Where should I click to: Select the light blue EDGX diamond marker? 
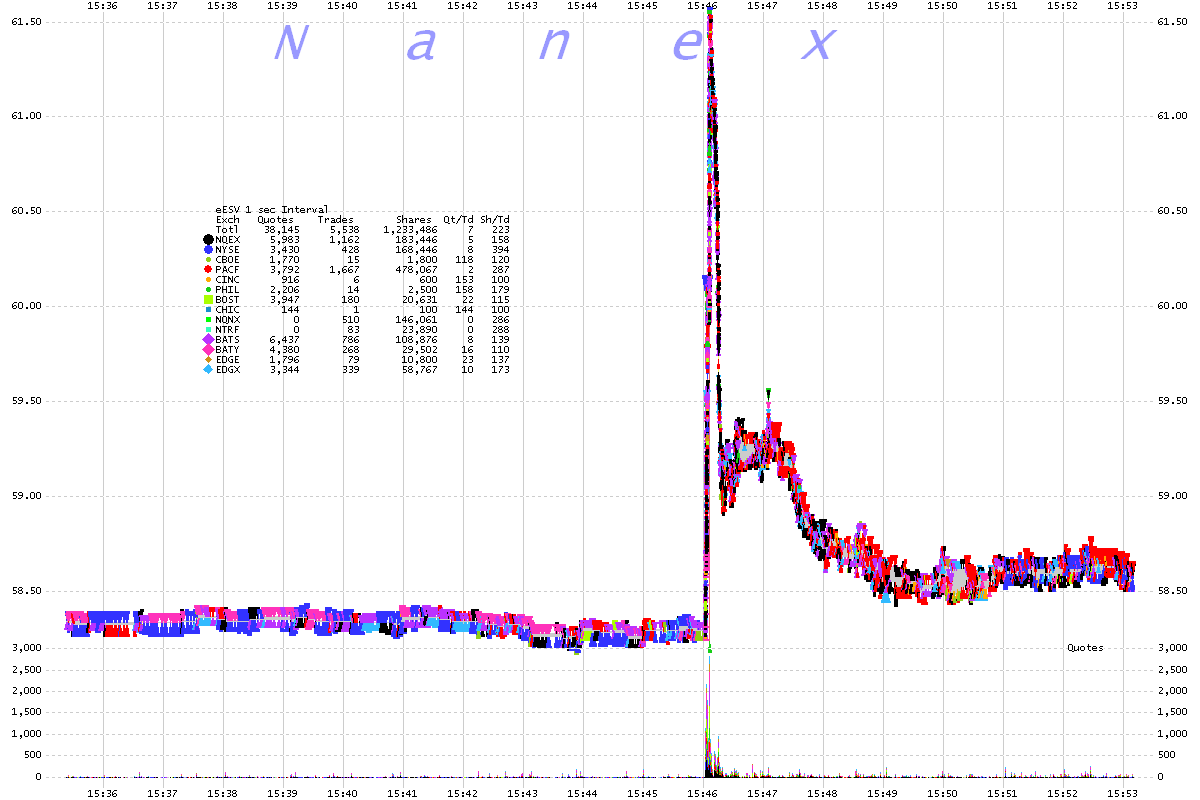208,370
